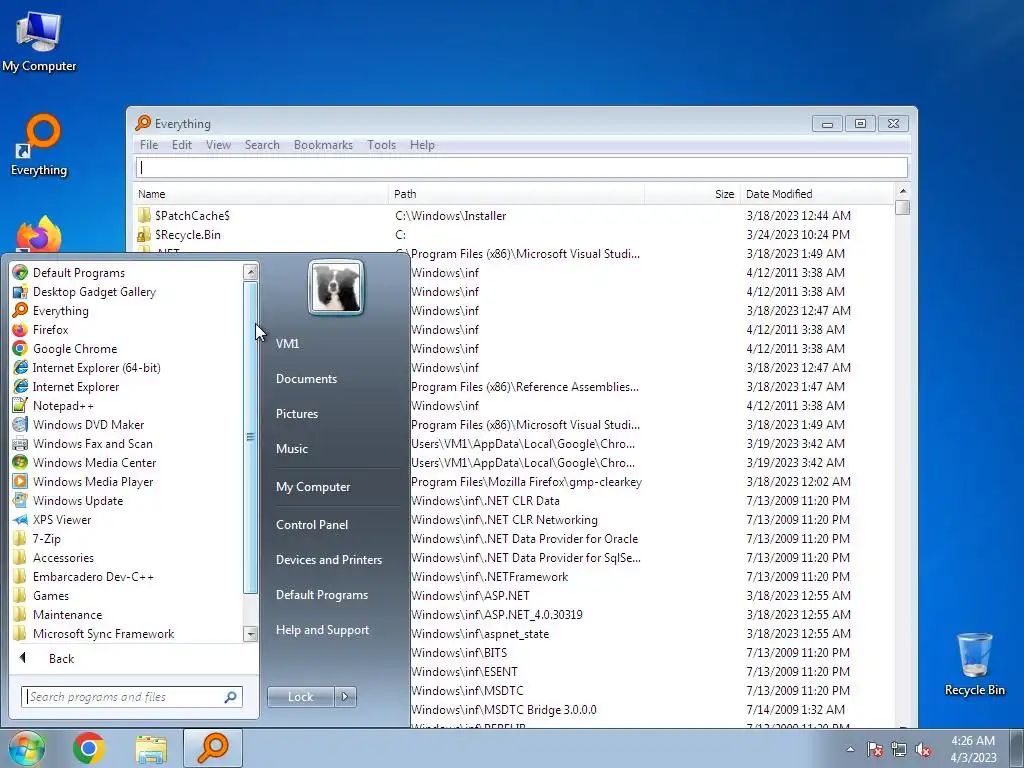Image resolution: width=1024 pixels, height=768 pixels.
Task: Select the Everything desktop shortcut
Action: tap(39, 145)
